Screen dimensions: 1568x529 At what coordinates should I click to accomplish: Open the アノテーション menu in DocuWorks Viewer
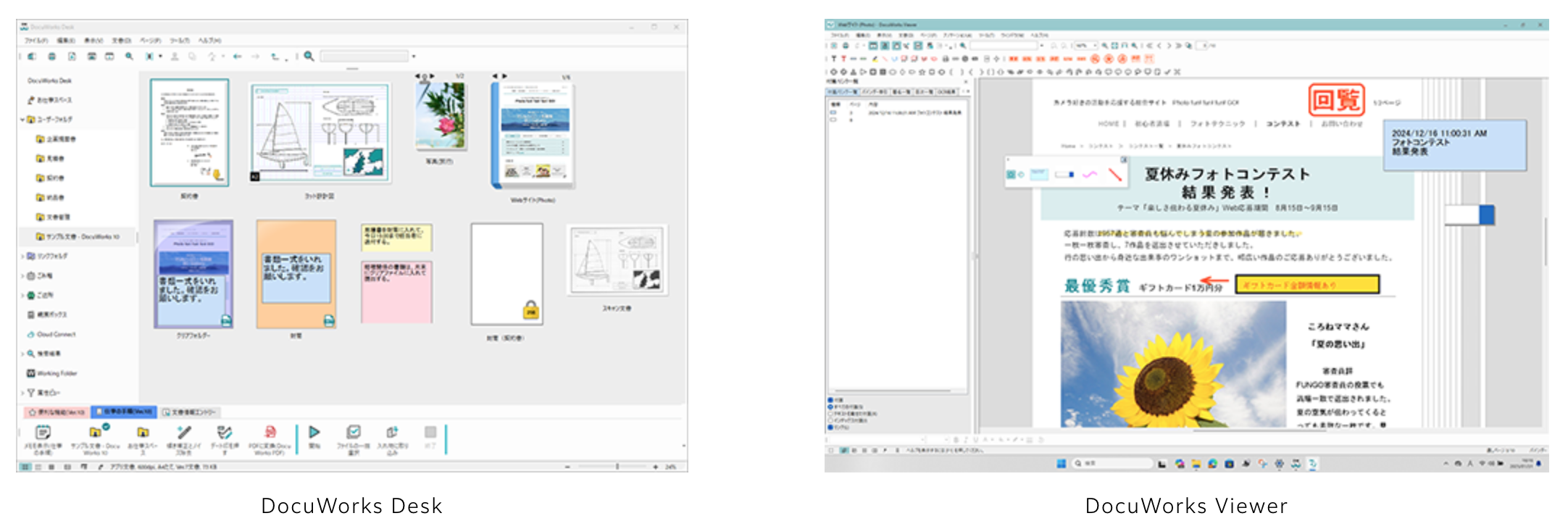(956, 35)
